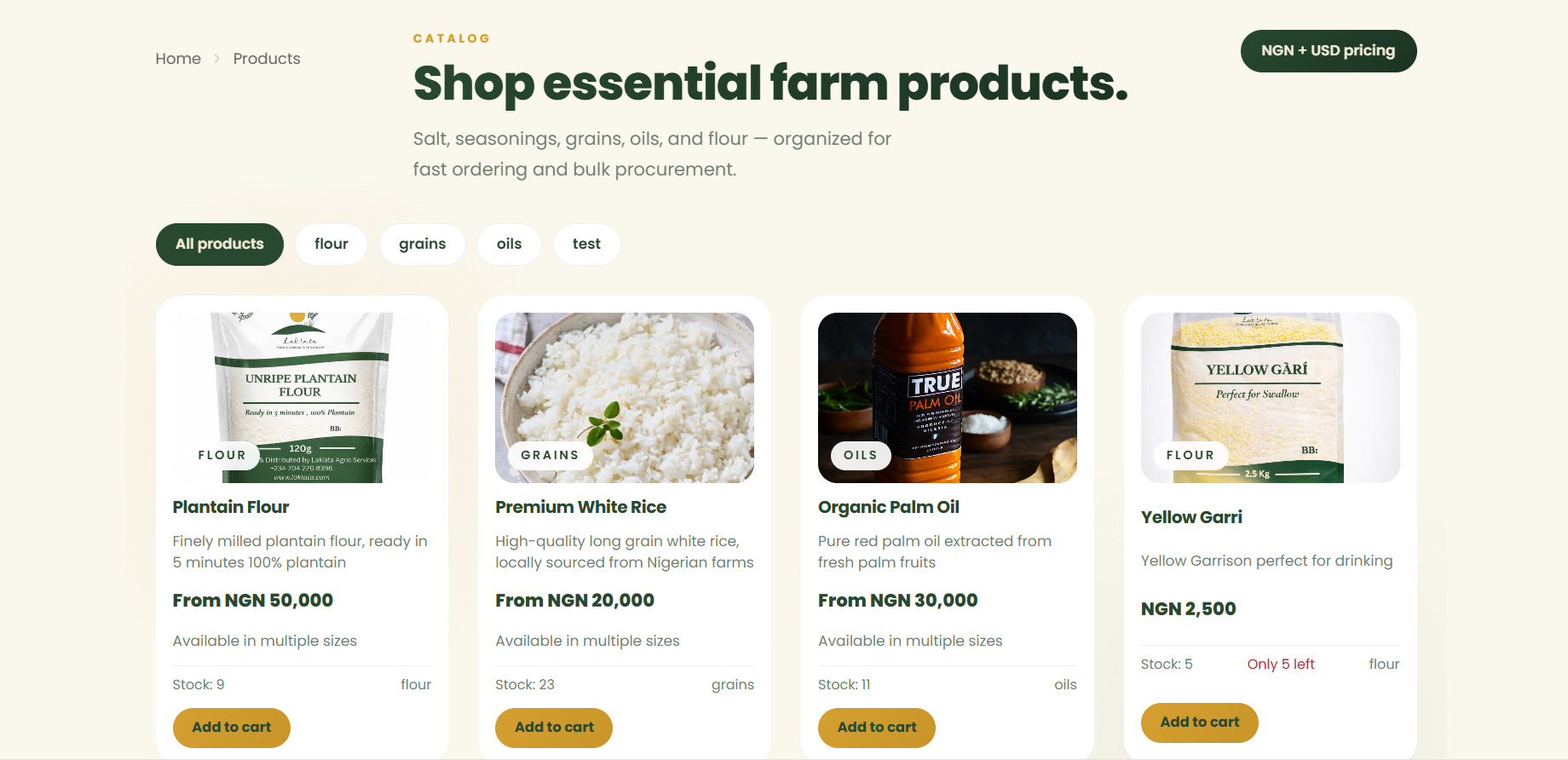The image size is (1568, 760).
Task: Click the Home breadcrumb link
Action: [x=177, y=58]
